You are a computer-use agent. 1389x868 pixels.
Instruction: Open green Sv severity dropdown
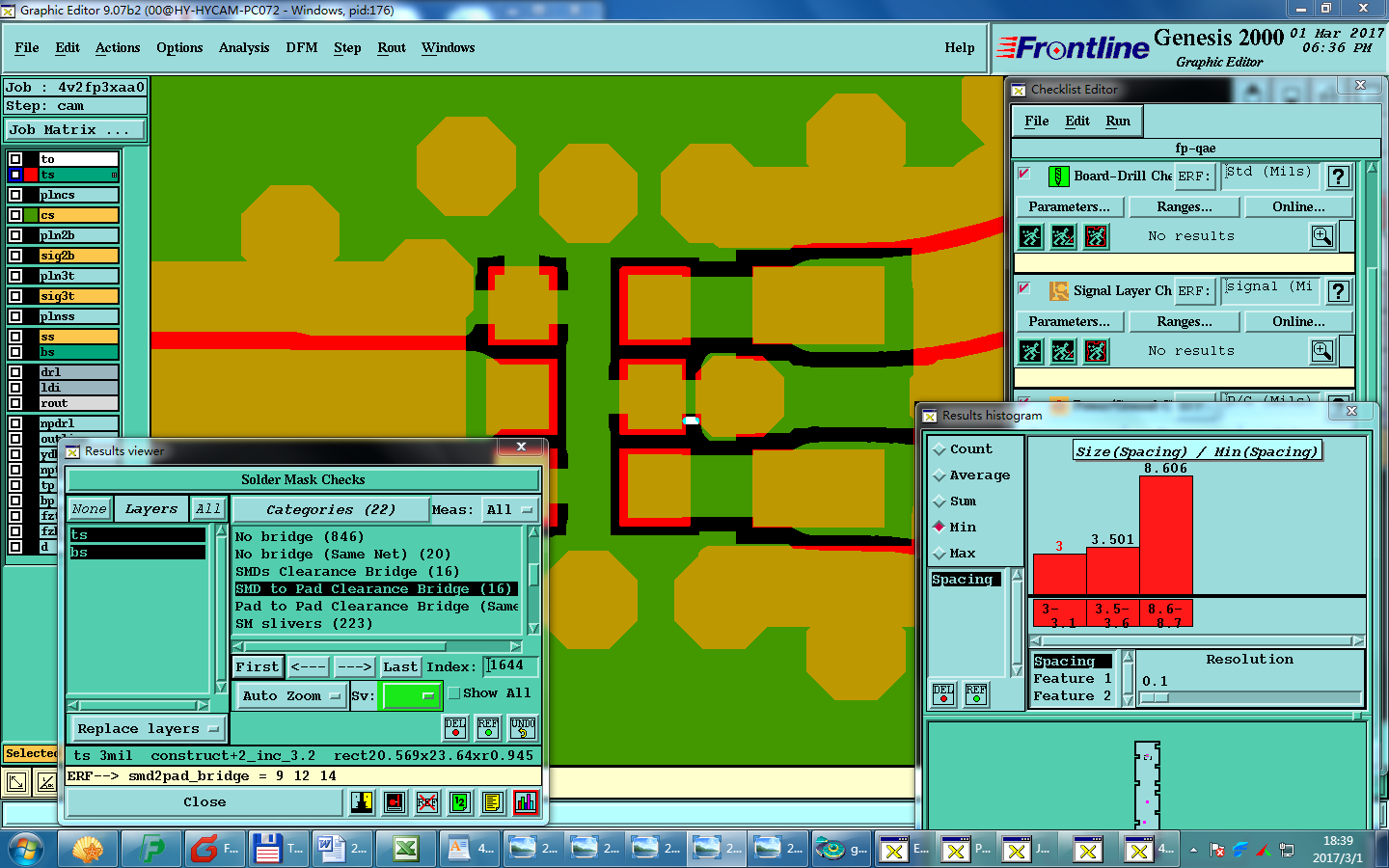coord(412,695)
